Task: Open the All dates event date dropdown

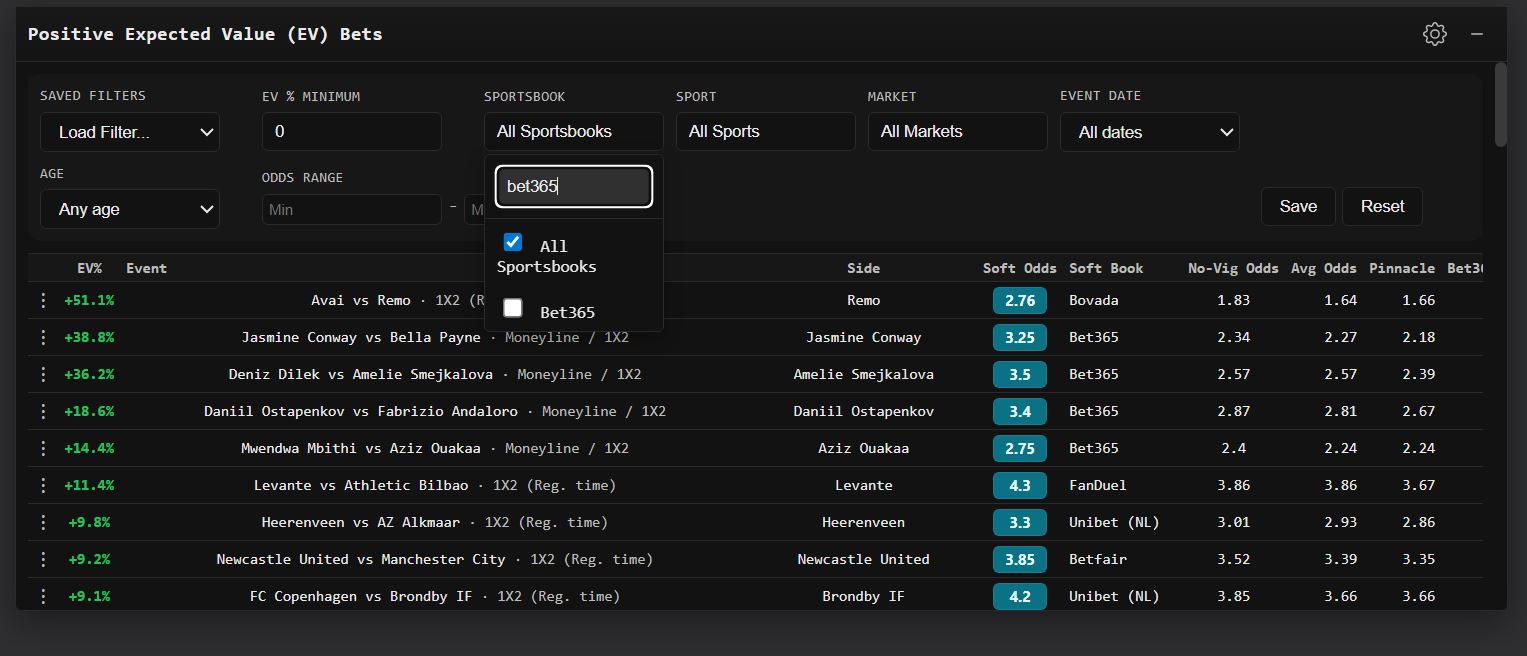Action: click(x=1149, y=131)
